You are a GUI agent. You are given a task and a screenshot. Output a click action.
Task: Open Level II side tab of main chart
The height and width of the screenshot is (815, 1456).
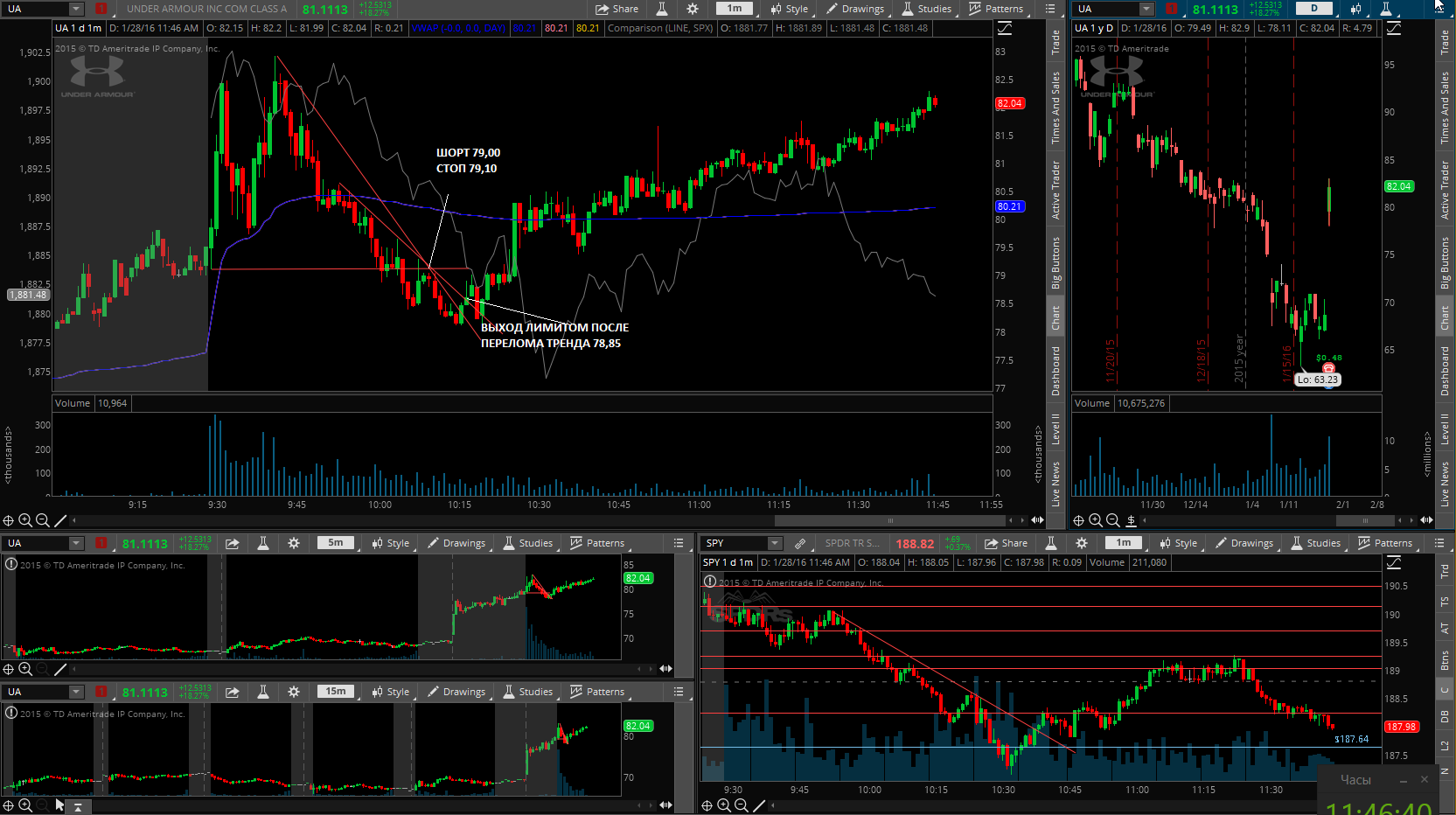[1055, 428]
